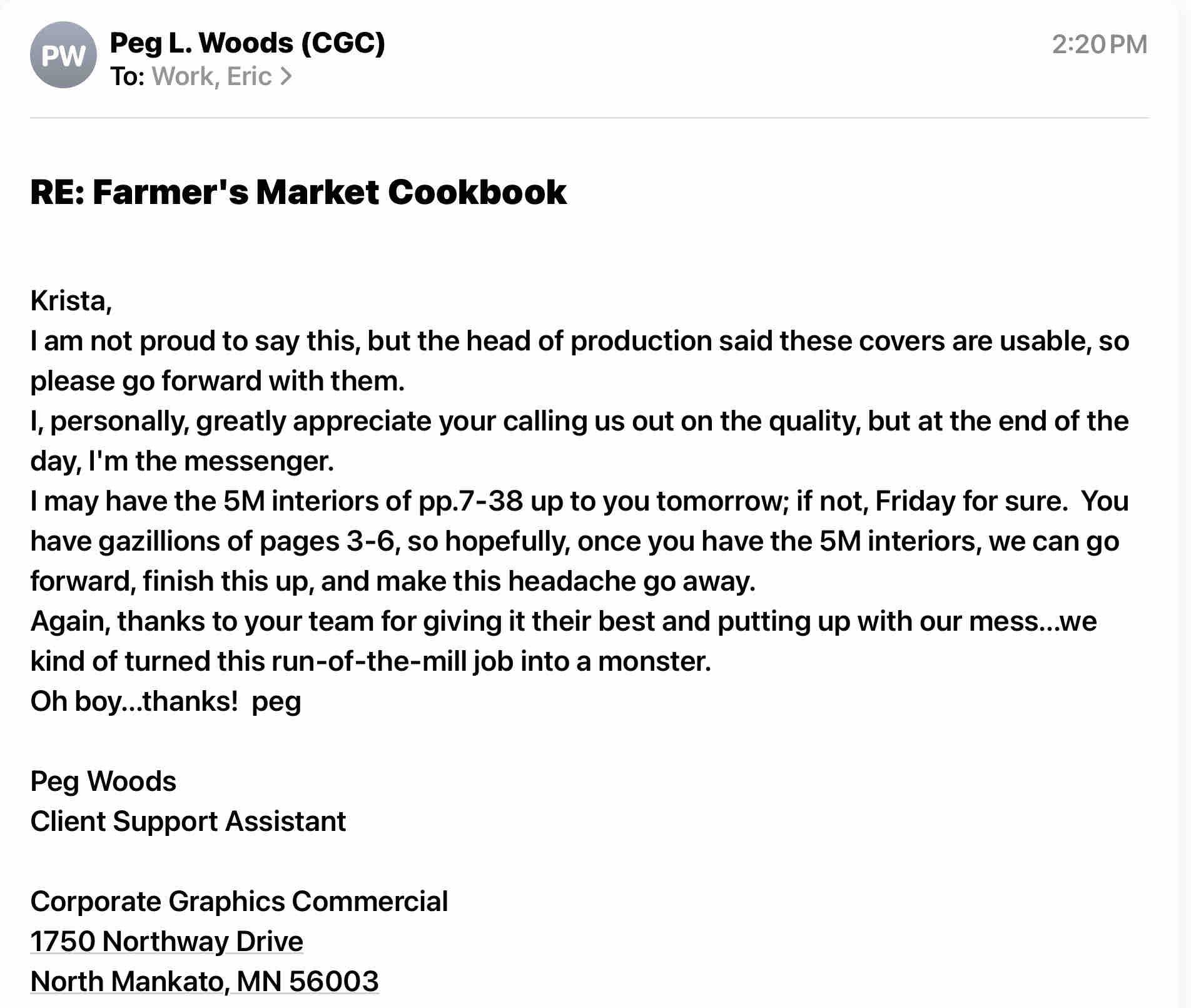Click the To: label in header
Image resolution: width=1191 pixels, height=1008 pixels.
point(128,76)
